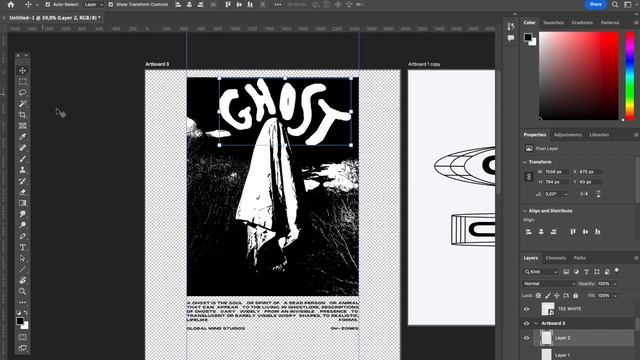This screenshot has width=640, height=360.
Task: Open the rotation angle dropdown
Action: tap(566, 194)
